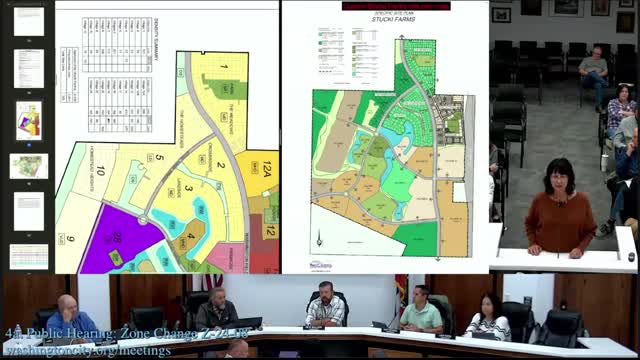The height and width of the screenshot is (360, 640).
Task: Click the red banner above Stucki Farms plan
Action: click(x=396, y=6)
